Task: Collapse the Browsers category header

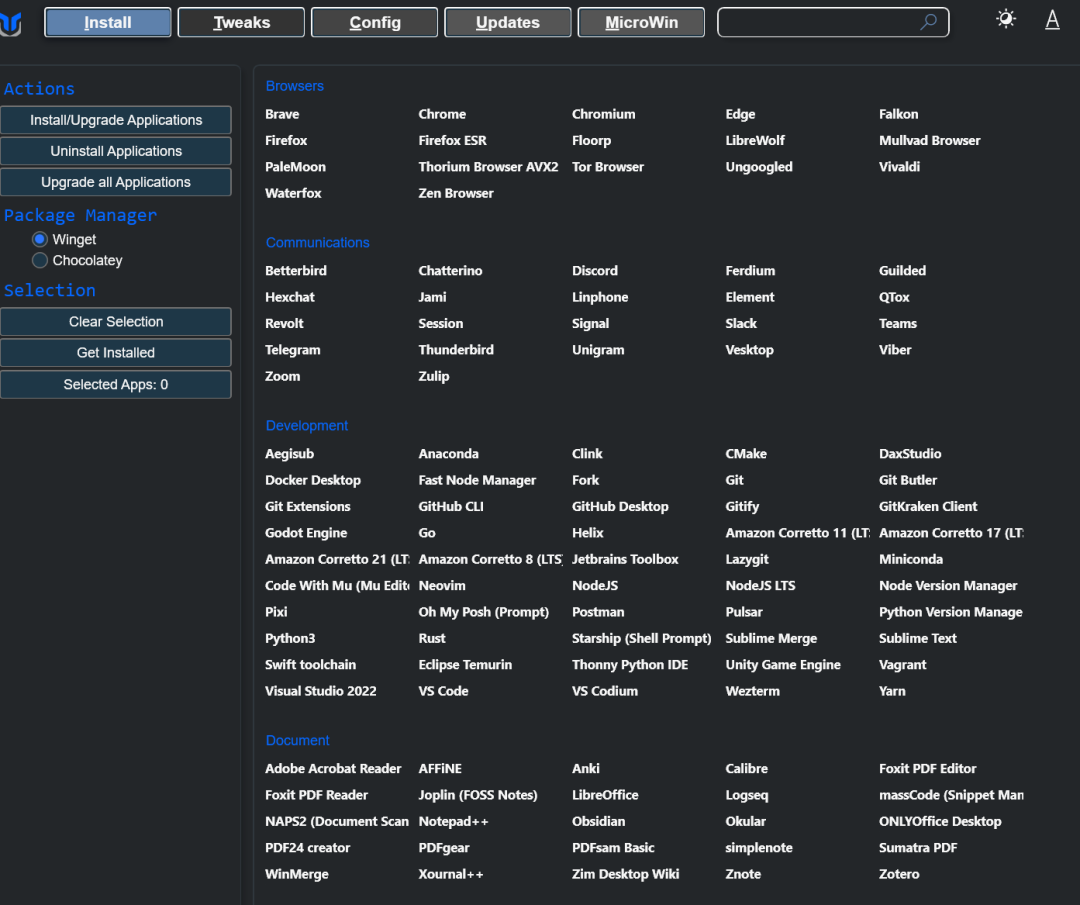Action: tap(295, 86)
